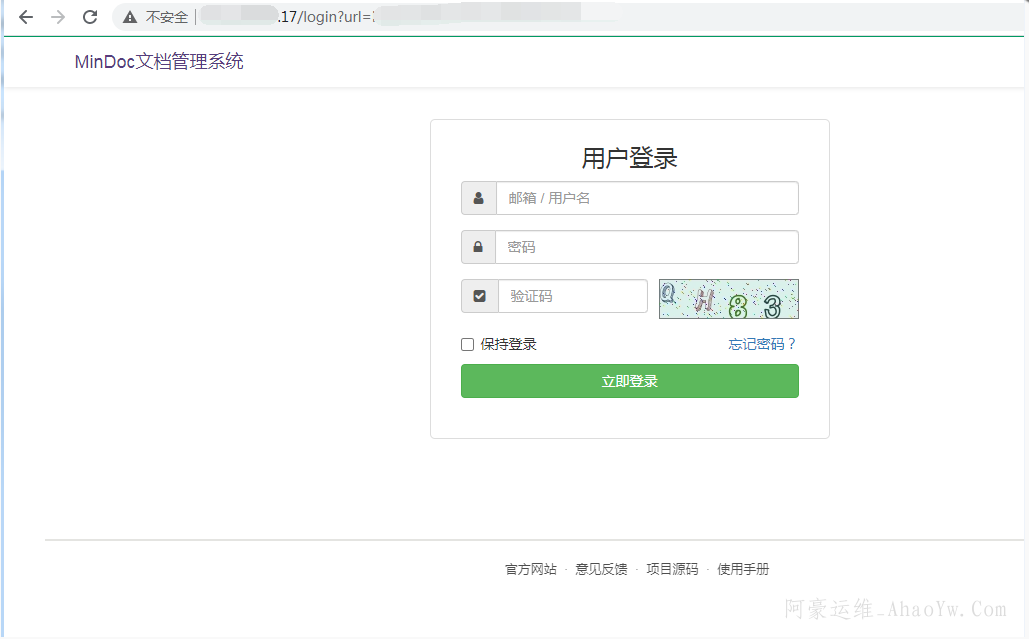Open the 项目源码 footer link
This screenshot has width=1029, height=639.
tap(672, 570)
